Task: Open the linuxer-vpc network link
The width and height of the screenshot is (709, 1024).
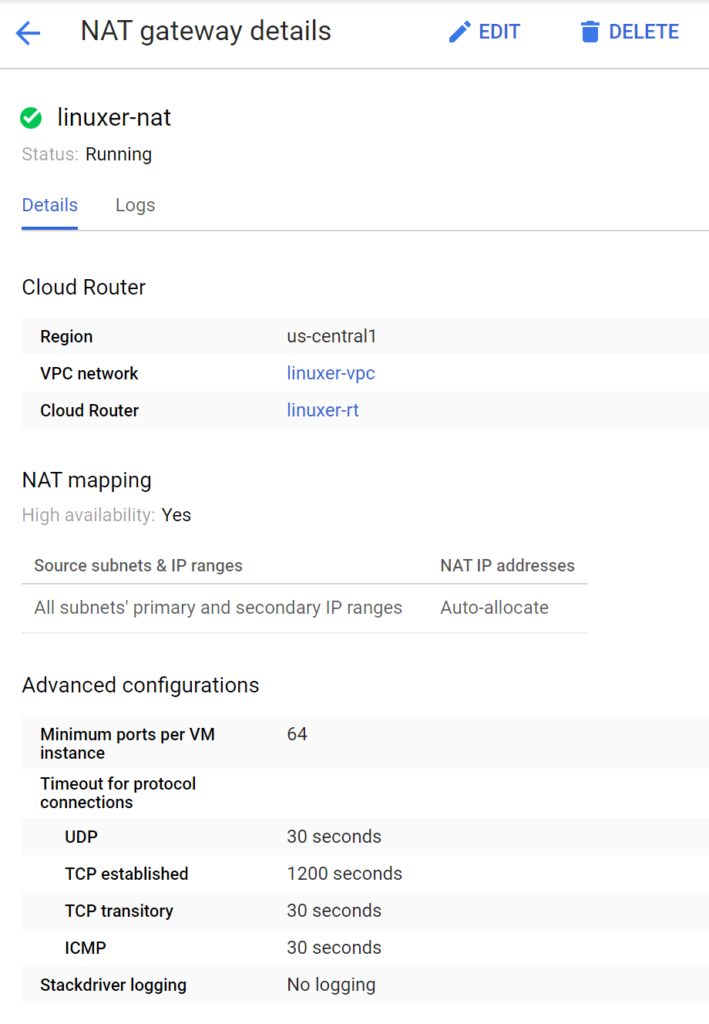Action: (x=330, y=373)
